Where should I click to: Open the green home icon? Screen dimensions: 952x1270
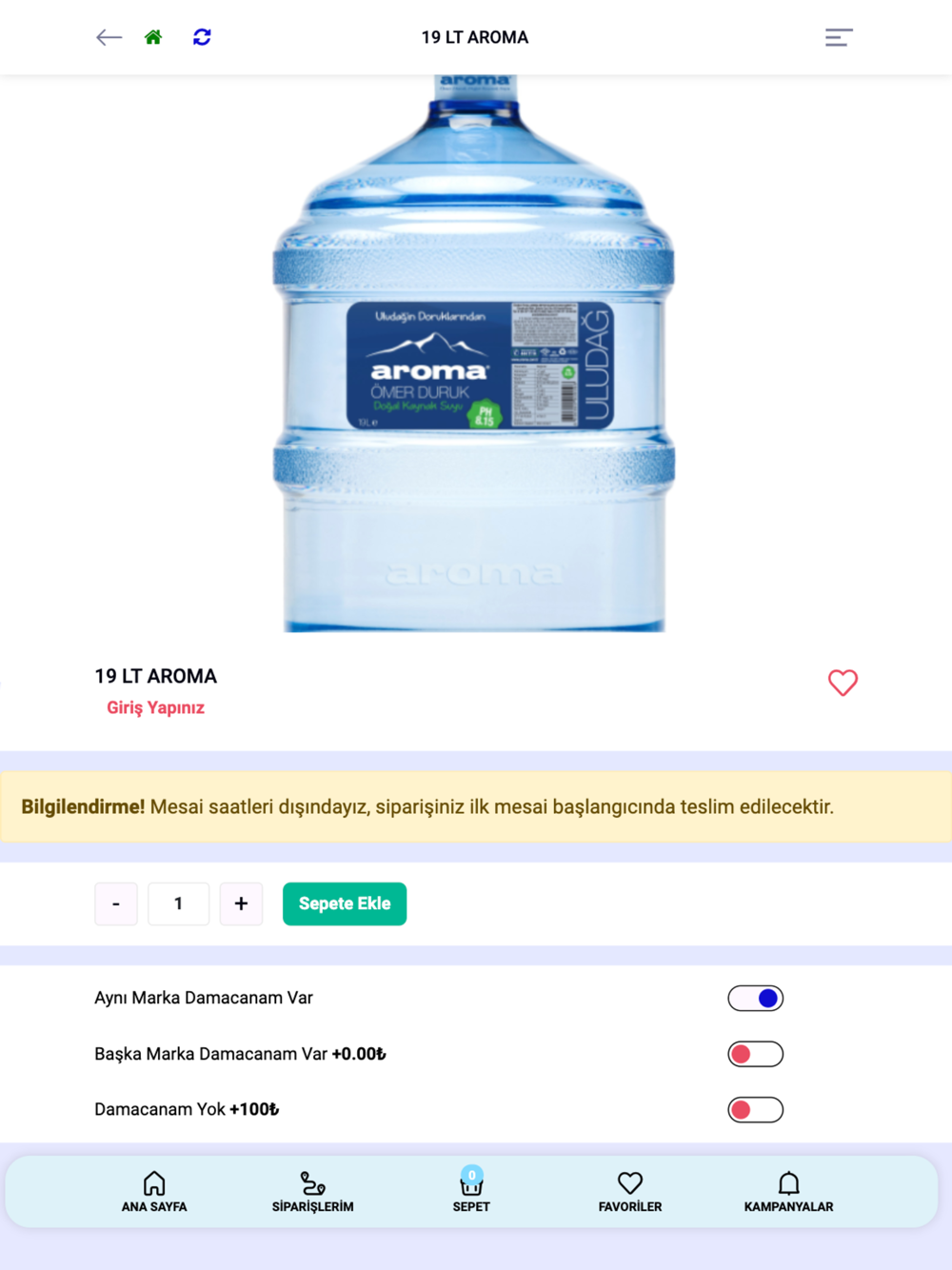point(153,37)
